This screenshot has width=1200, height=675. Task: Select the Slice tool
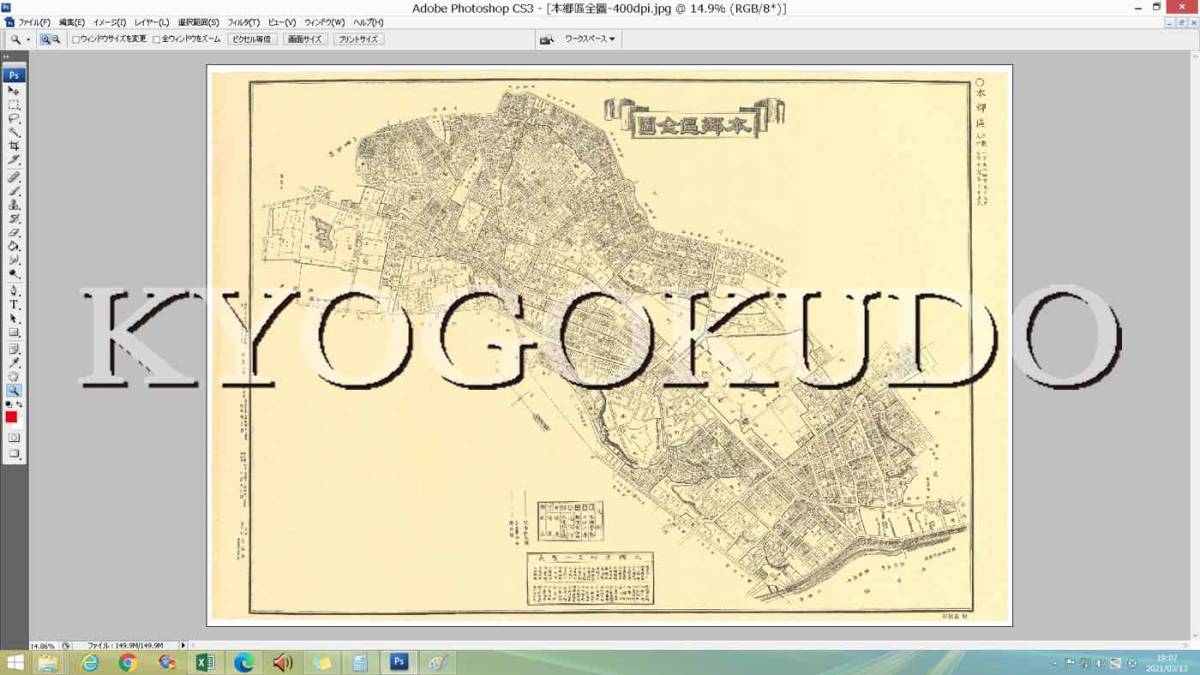14,160
